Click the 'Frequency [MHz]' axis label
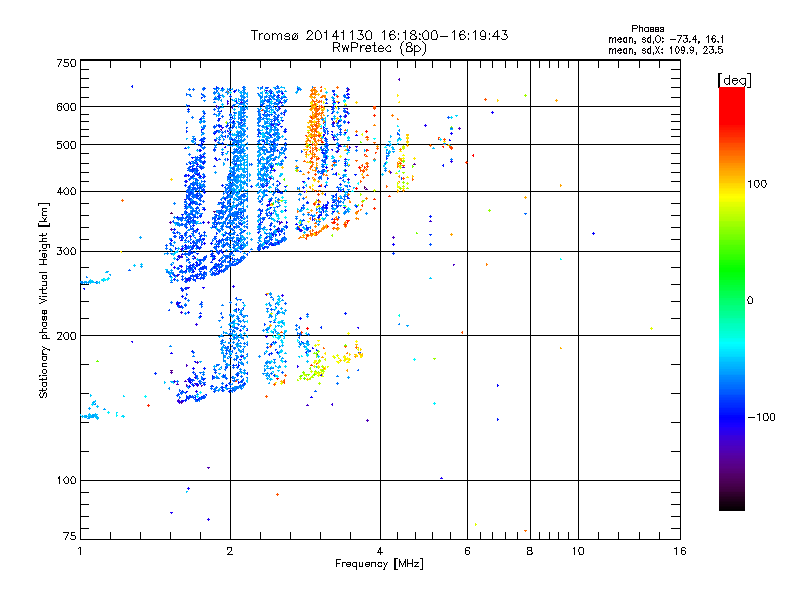 (x=379, y=564)
